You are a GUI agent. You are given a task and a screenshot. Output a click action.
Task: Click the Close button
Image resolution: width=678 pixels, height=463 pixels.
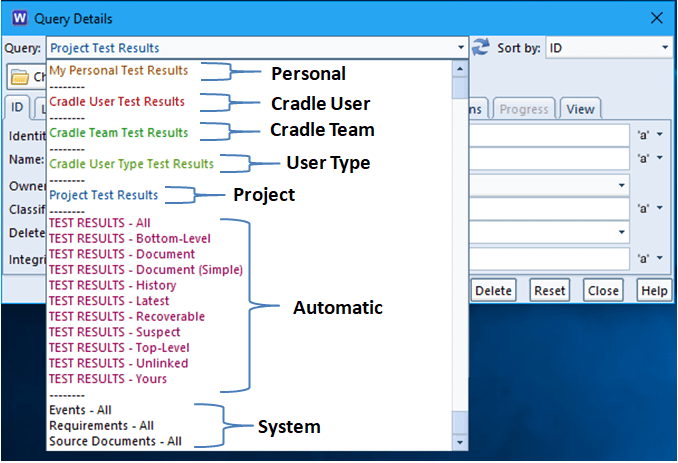click(x=603, y=291)
